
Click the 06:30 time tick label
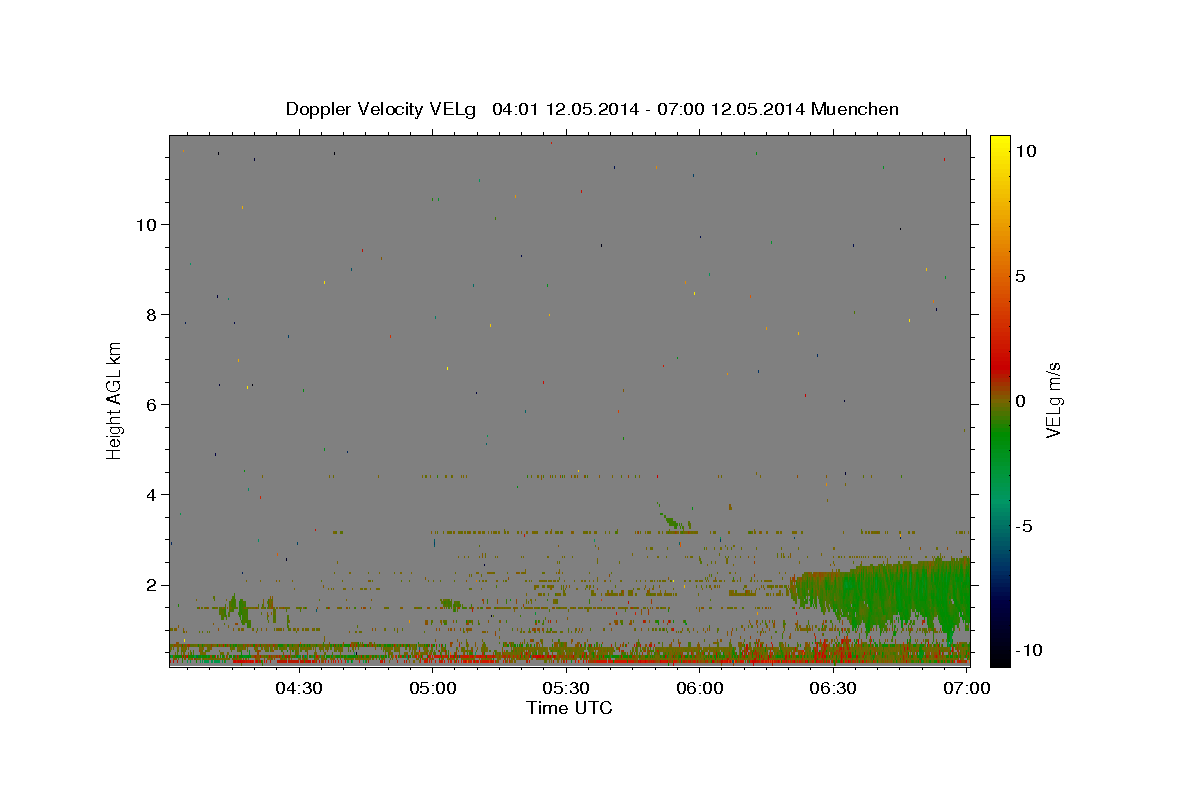pyautogui.click(x=833, y=688)
